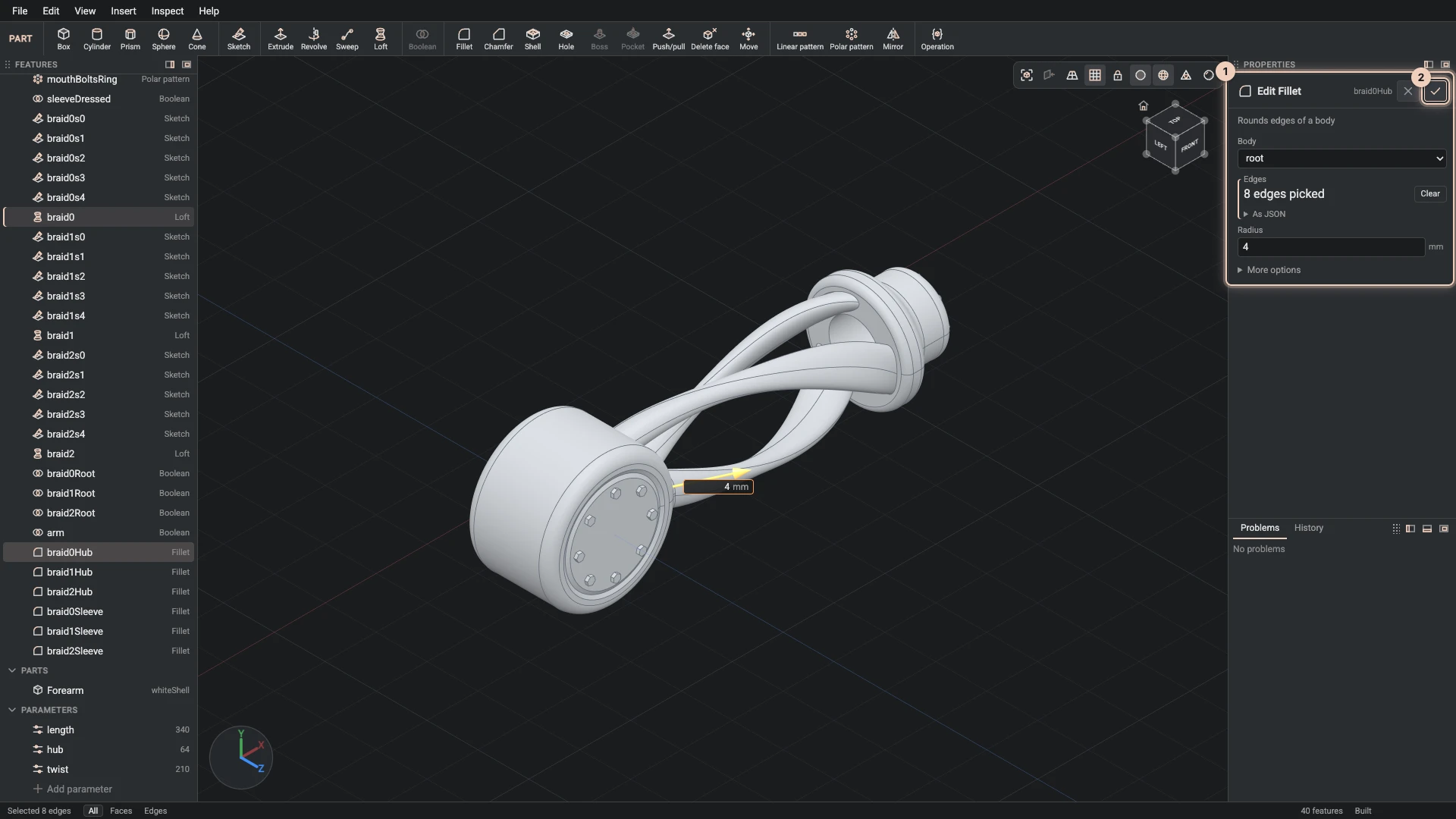Select the Shell tool

click(x=533, y=39)
